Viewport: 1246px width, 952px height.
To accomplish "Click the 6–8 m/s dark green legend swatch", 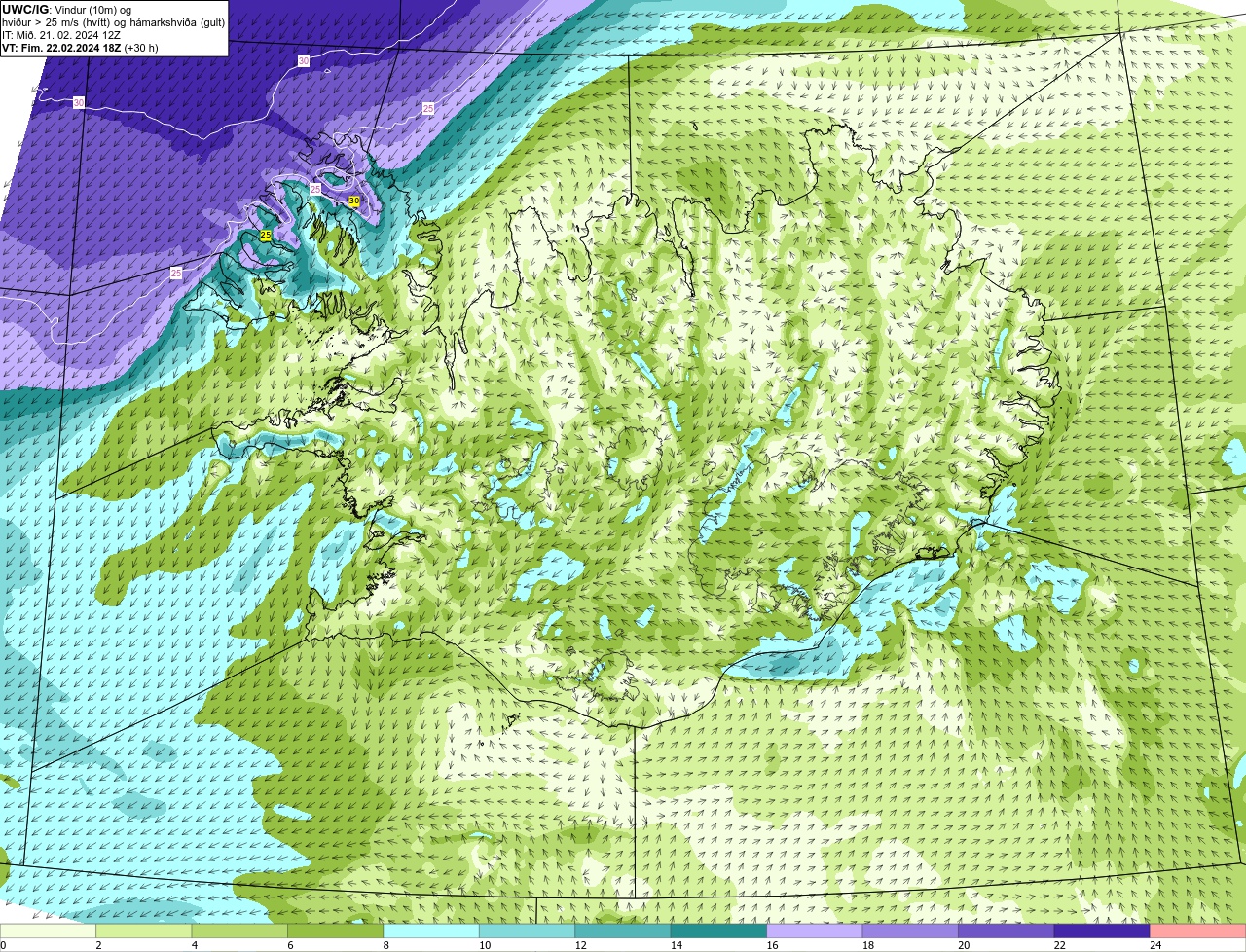I will coord(336,931).
